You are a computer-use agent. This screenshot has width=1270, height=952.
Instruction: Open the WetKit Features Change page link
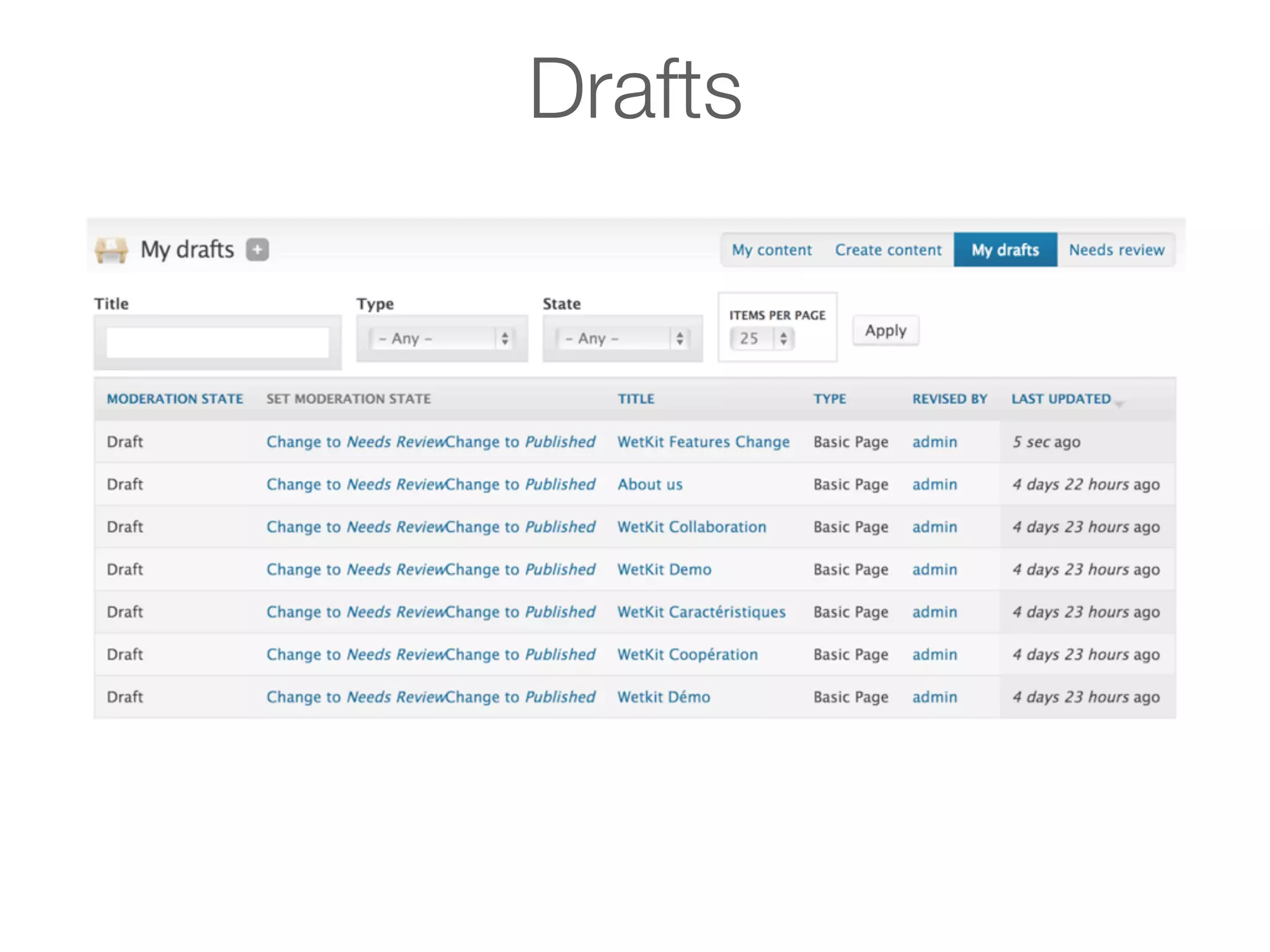coord(703,442)
